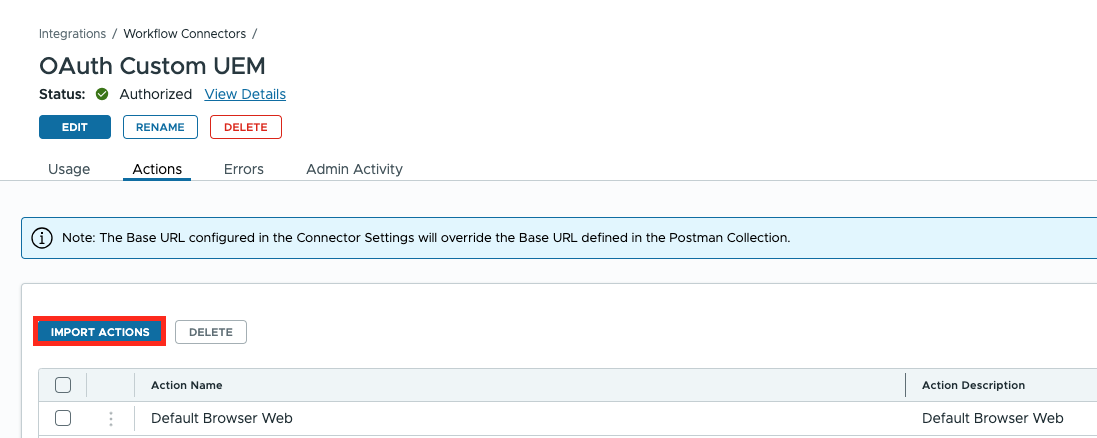Click the gray DELETE button beside Import Actions
The height and width of the screenshot is (438, 1097).
(211, 332)
